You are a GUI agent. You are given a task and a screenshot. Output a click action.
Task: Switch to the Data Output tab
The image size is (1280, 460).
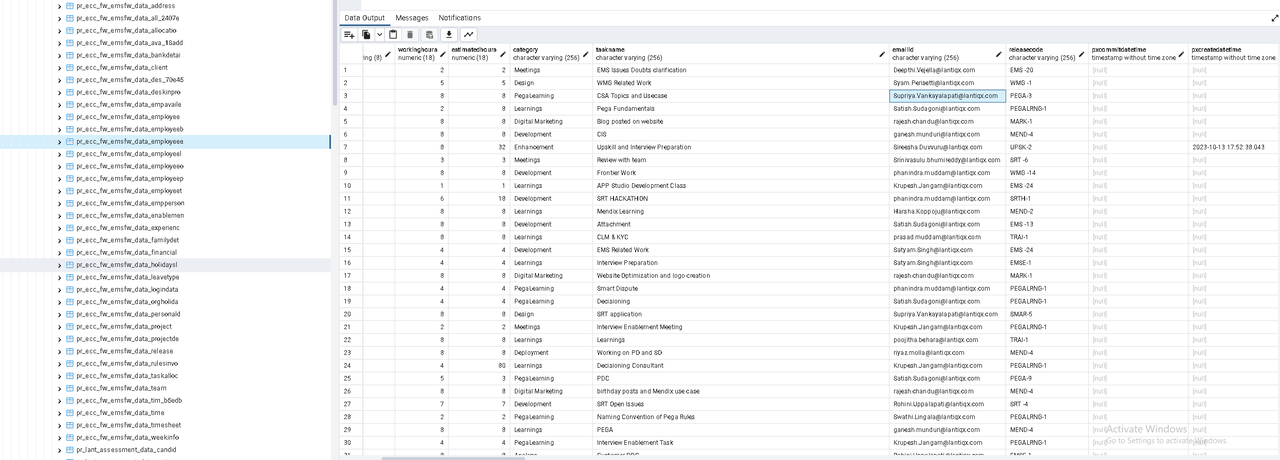coord(364,18)
